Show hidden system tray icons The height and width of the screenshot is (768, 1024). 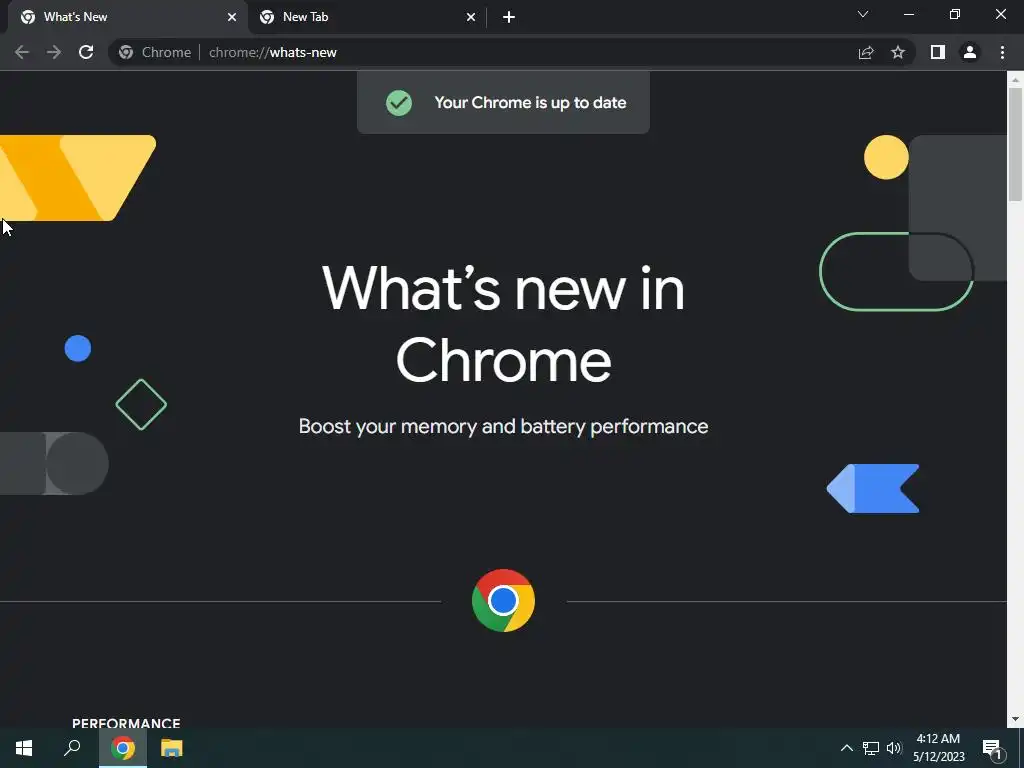(846, 748)
